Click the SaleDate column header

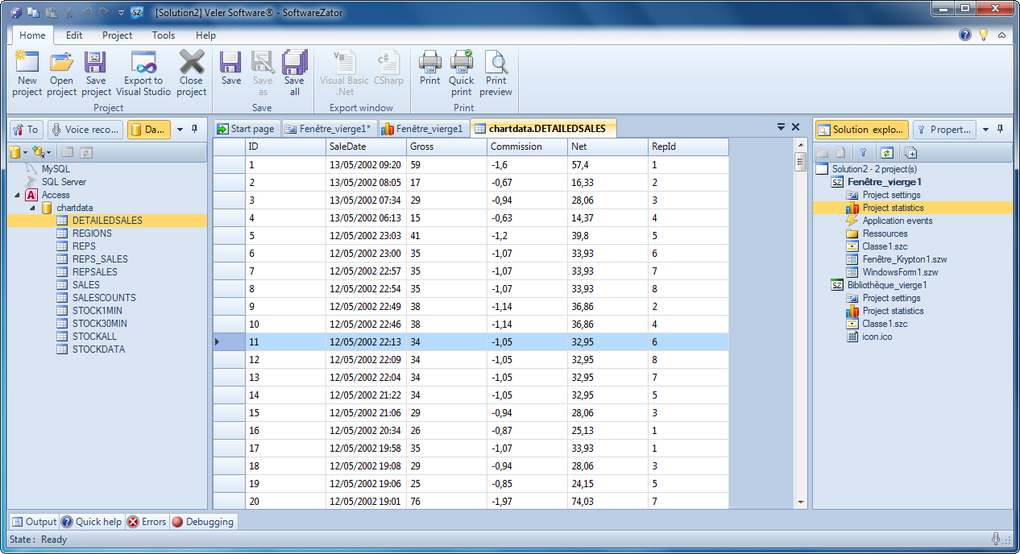(366, 147)
